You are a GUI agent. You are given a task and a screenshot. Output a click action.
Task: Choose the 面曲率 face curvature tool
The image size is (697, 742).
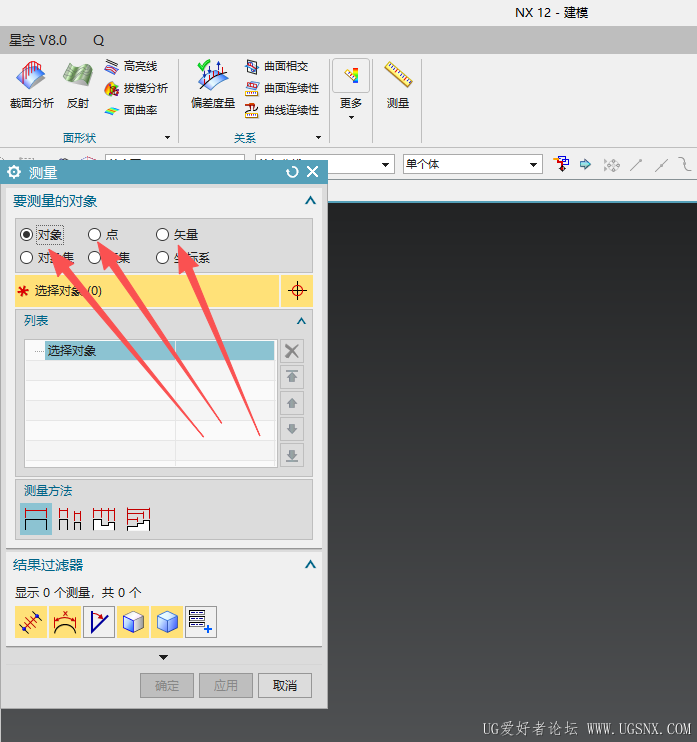coord(131,110)
